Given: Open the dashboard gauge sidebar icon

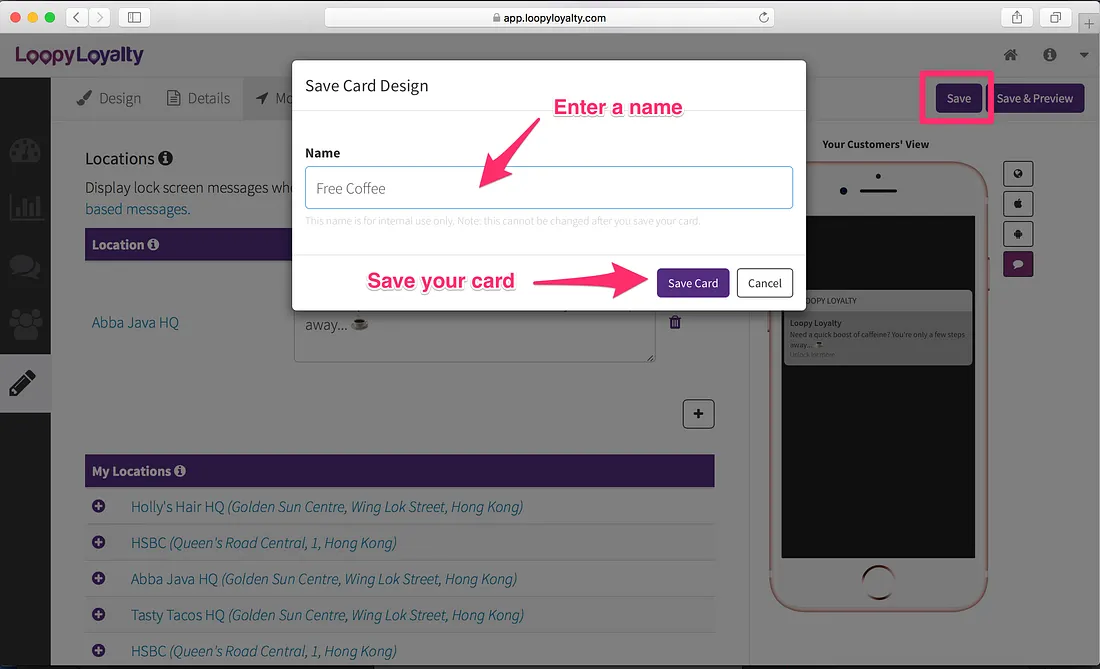Looking at the screenshot, I should tap(25, 151).
